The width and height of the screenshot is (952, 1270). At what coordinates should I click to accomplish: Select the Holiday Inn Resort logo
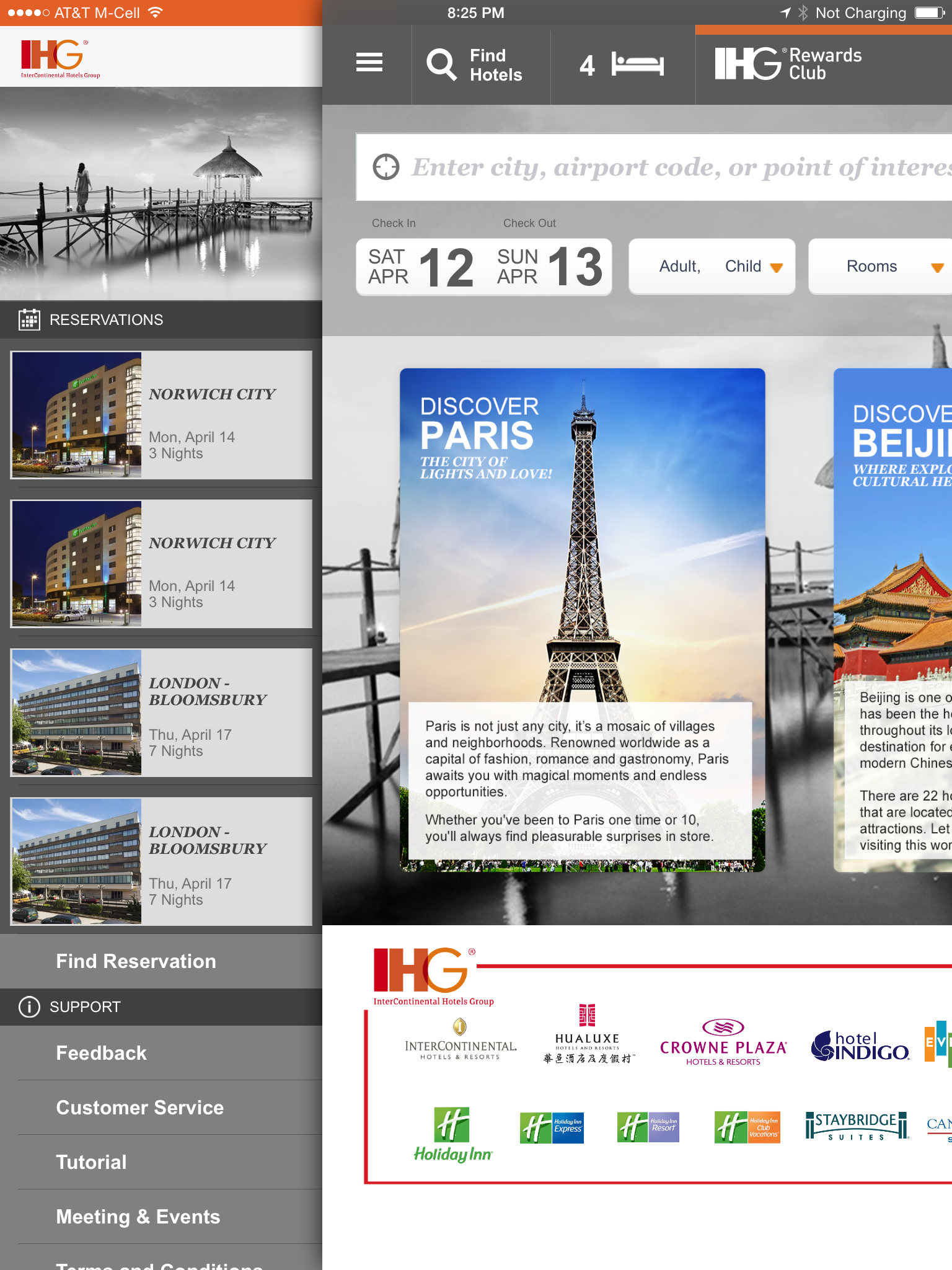point(648,1127)
